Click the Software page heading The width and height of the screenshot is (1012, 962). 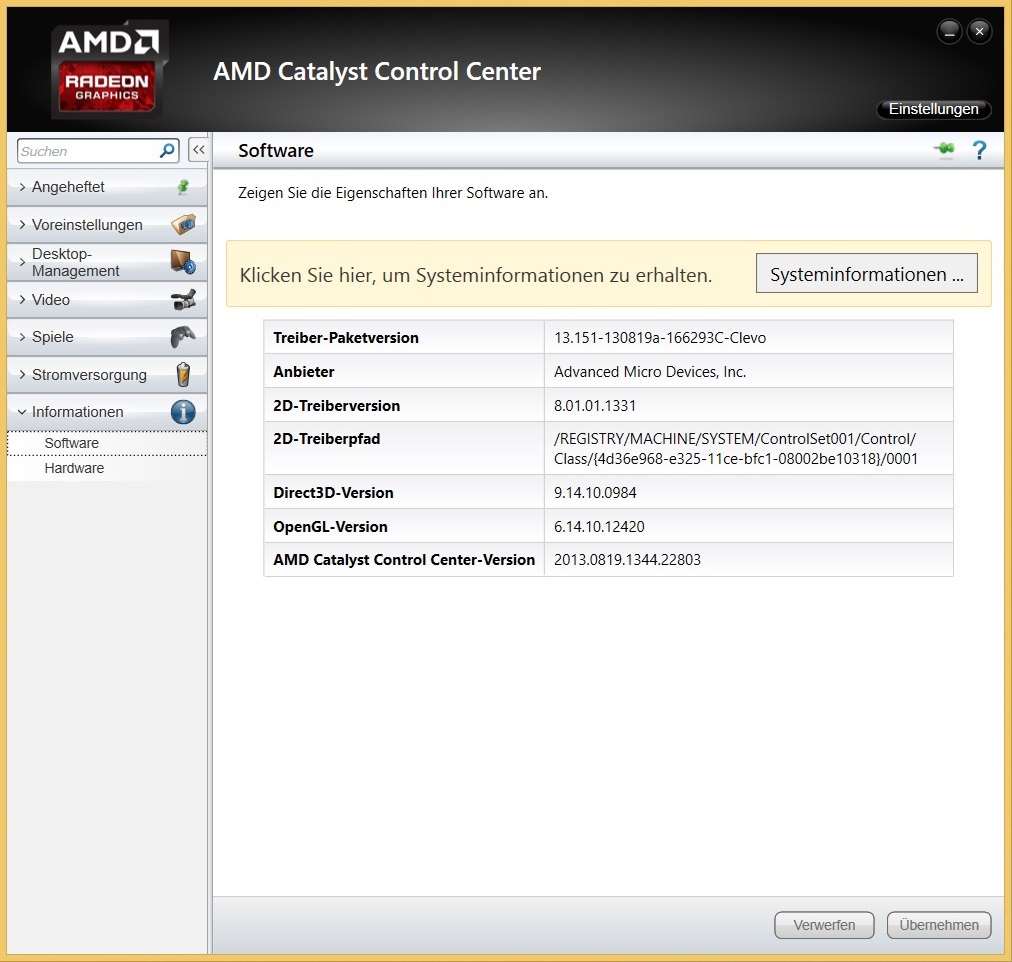[276, 150]
